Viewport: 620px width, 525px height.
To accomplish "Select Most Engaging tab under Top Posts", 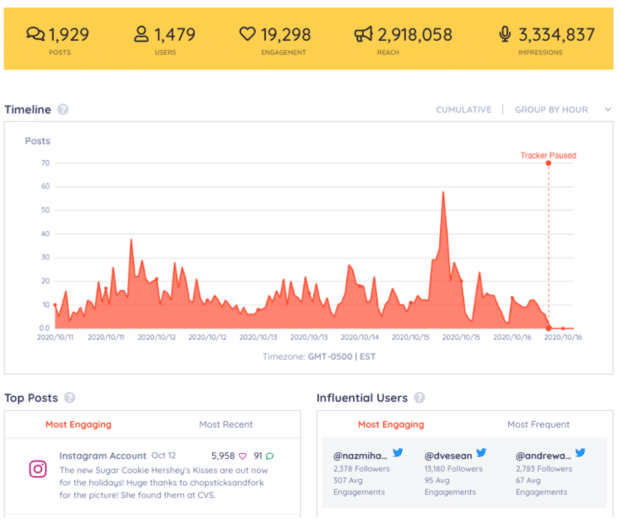I will tap(78, 425).
